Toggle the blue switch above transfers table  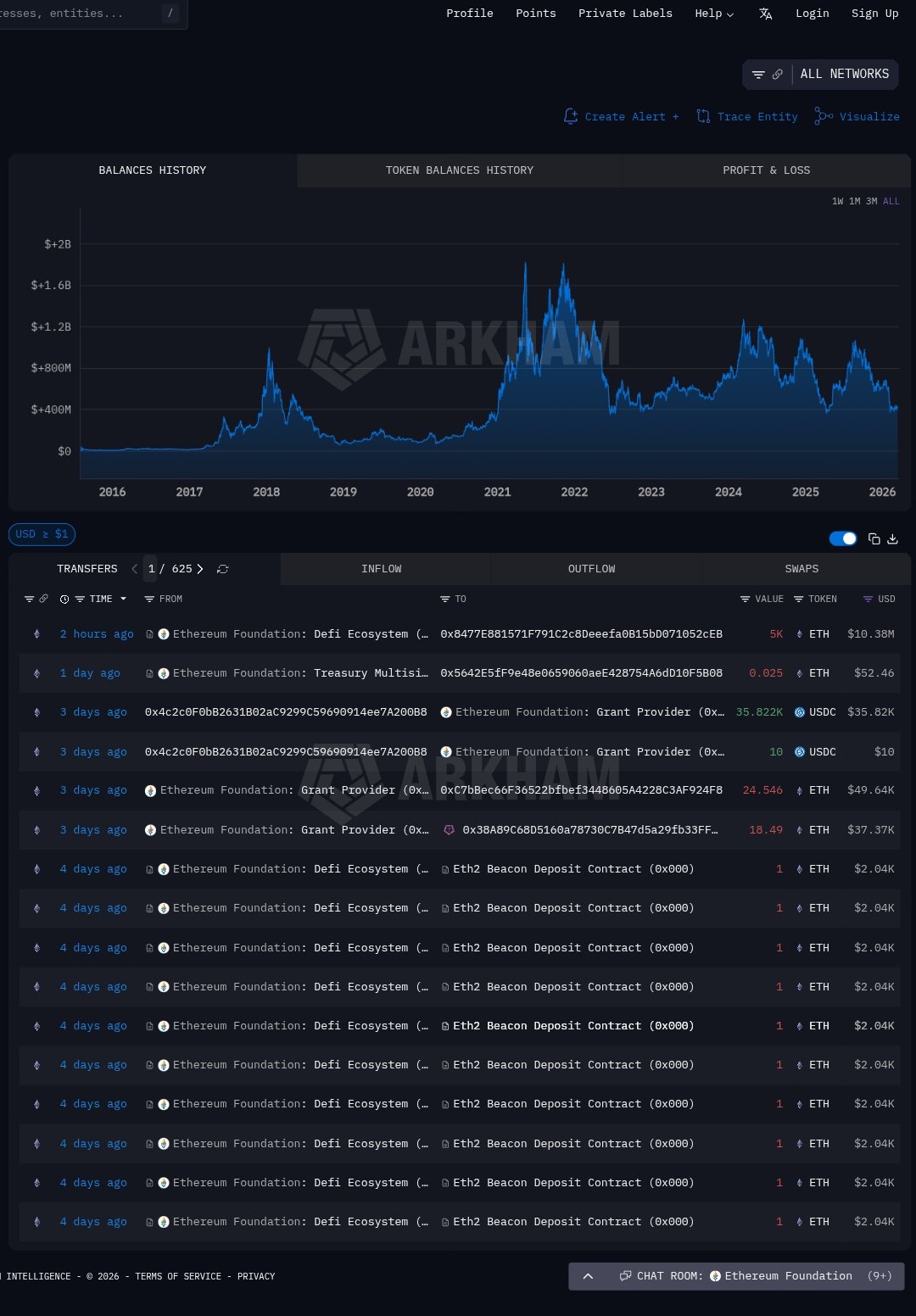pos(842,539)
